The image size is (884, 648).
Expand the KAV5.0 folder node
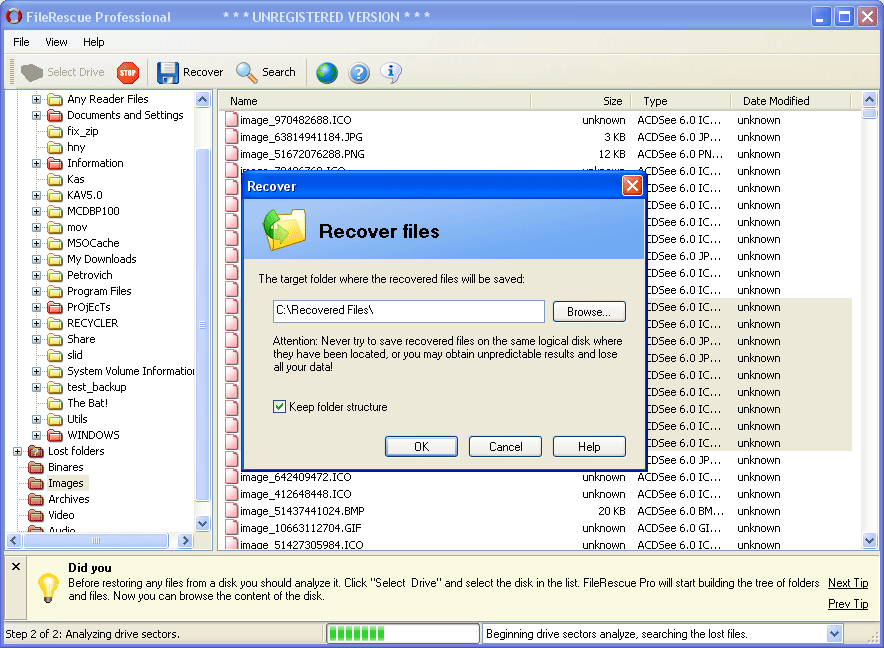point(36,195)
